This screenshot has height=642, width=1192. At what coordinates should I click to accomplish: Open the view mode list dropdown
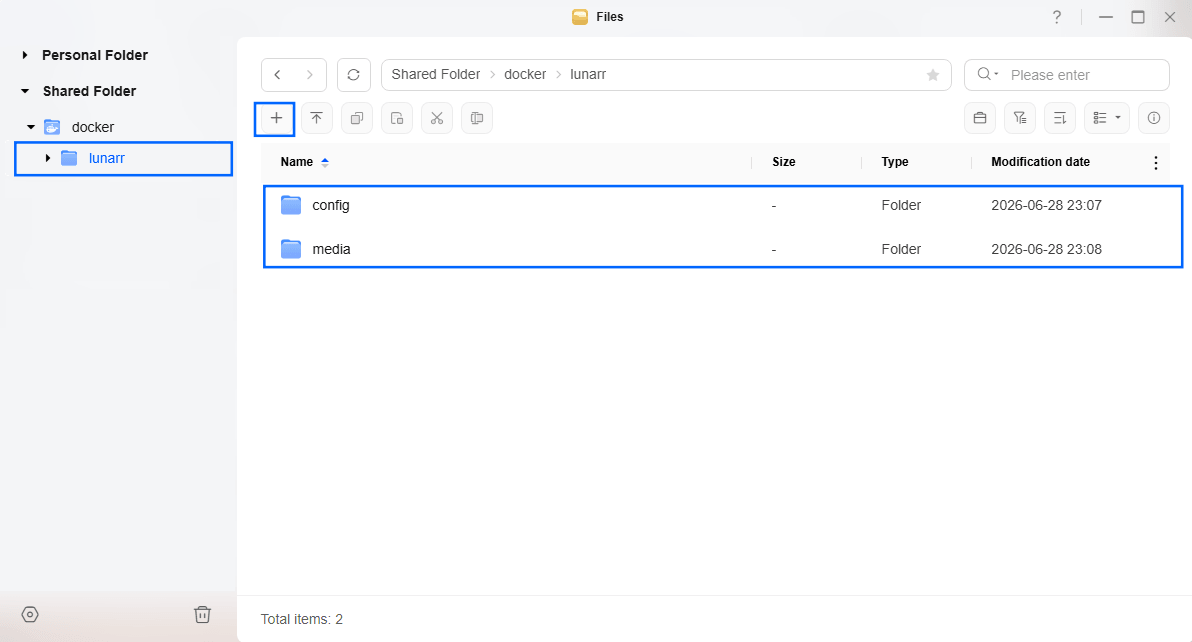coord(1107,119)
